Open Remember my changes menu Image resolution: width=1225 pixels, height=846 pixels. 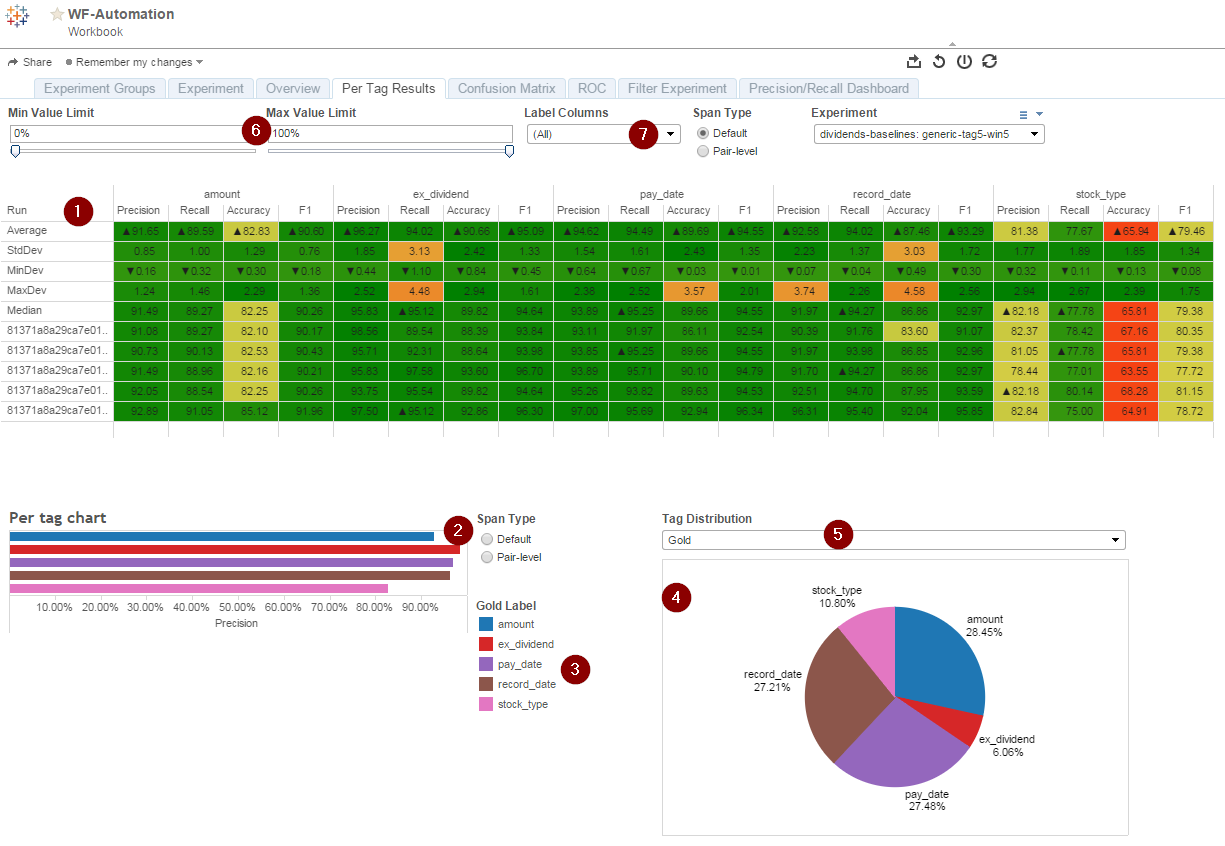coord(135,62)
